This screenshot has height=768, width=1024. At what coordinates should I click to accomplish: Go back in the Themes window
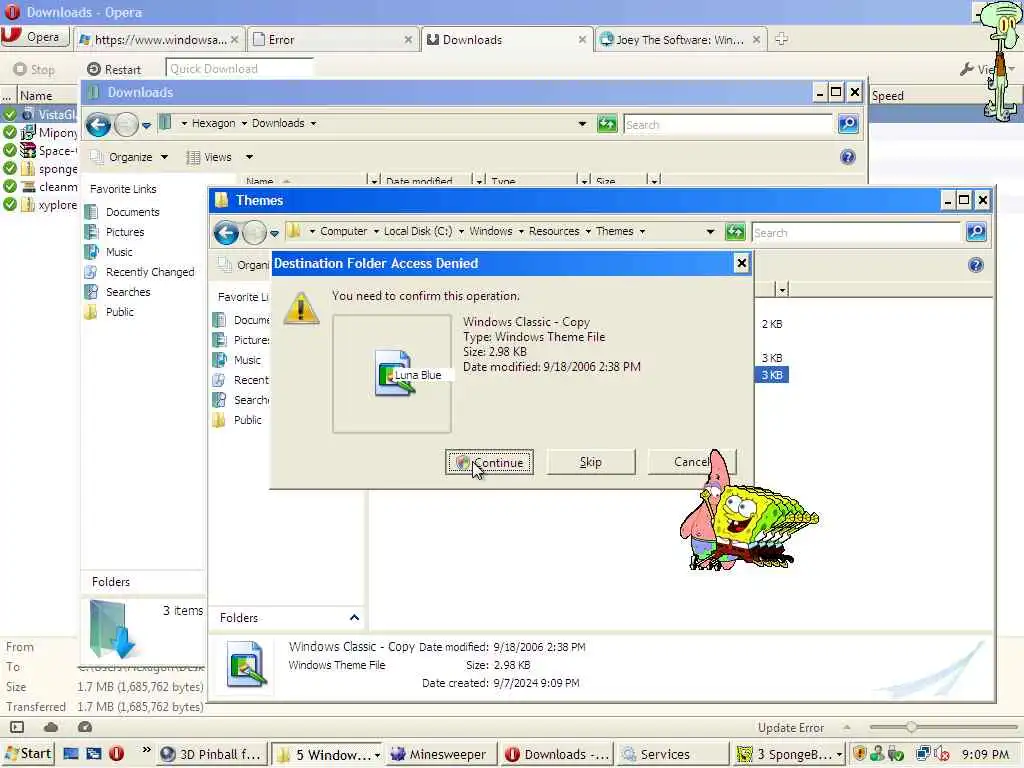(x=227, y=232)
